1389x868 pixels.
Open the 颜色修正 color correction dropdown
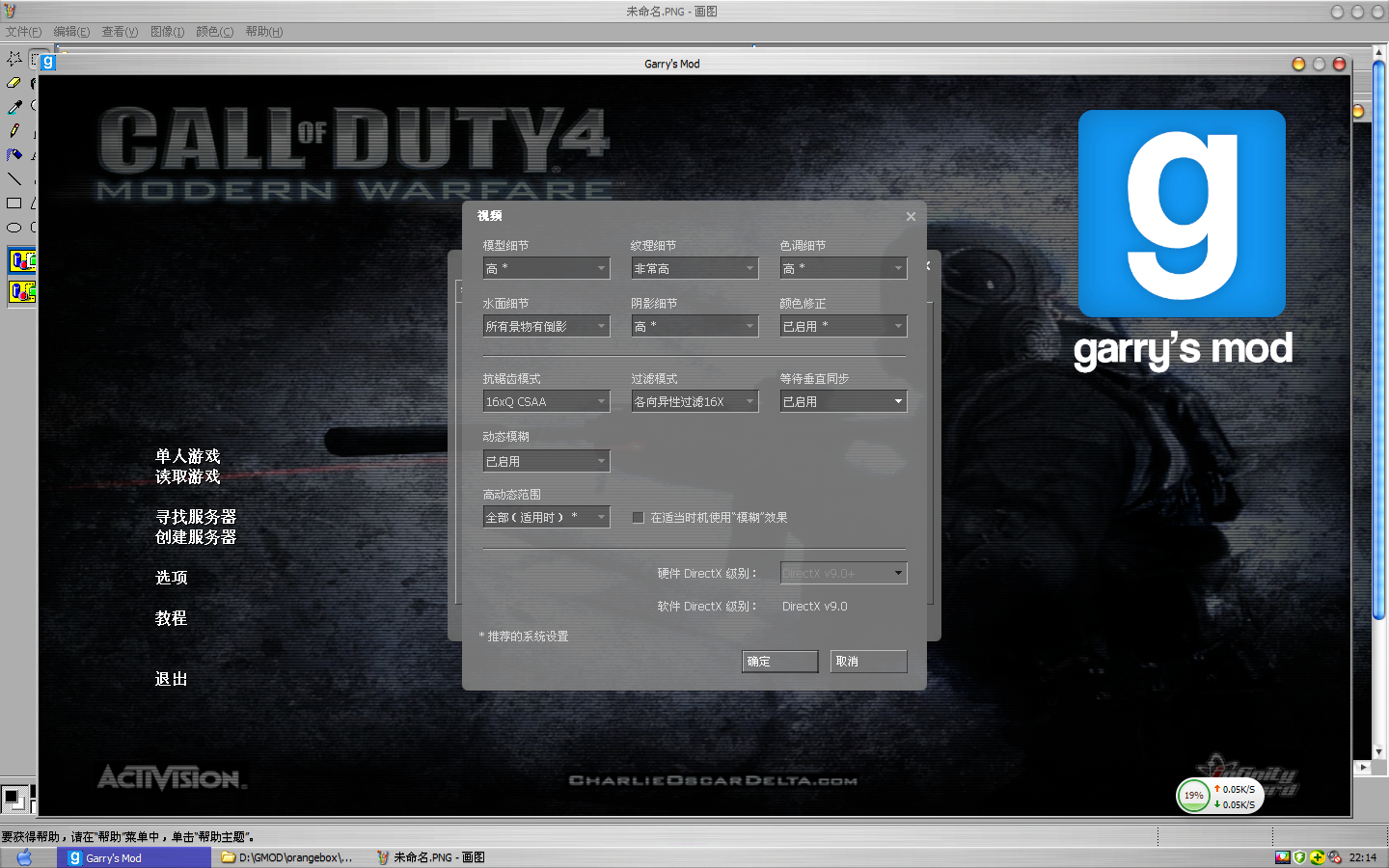click(x=844, y=326)
